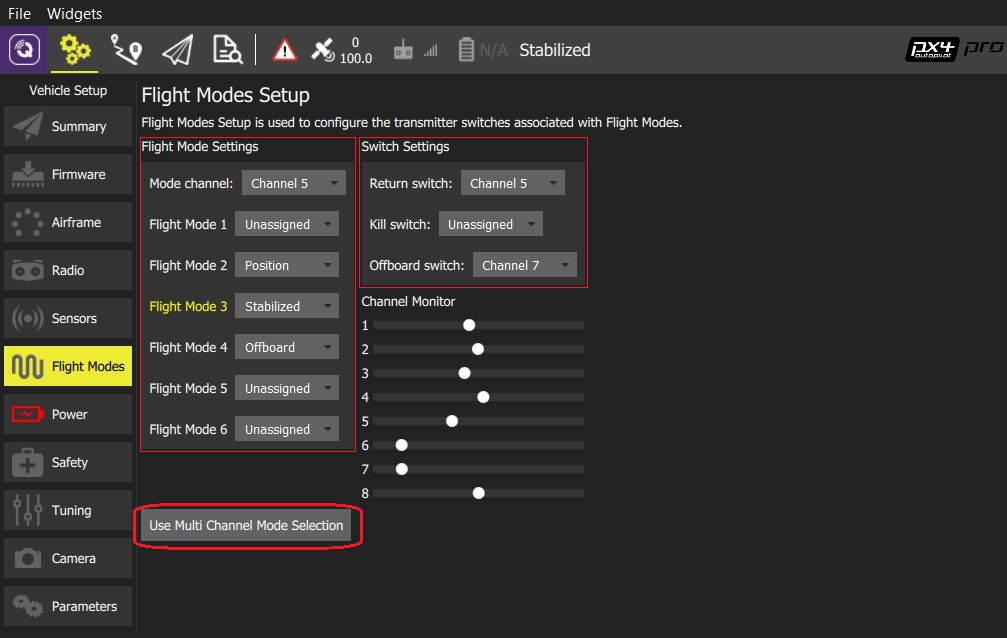Open the File menu
The width and height of the screenshot is (1007, 638).
pos(19,13)
